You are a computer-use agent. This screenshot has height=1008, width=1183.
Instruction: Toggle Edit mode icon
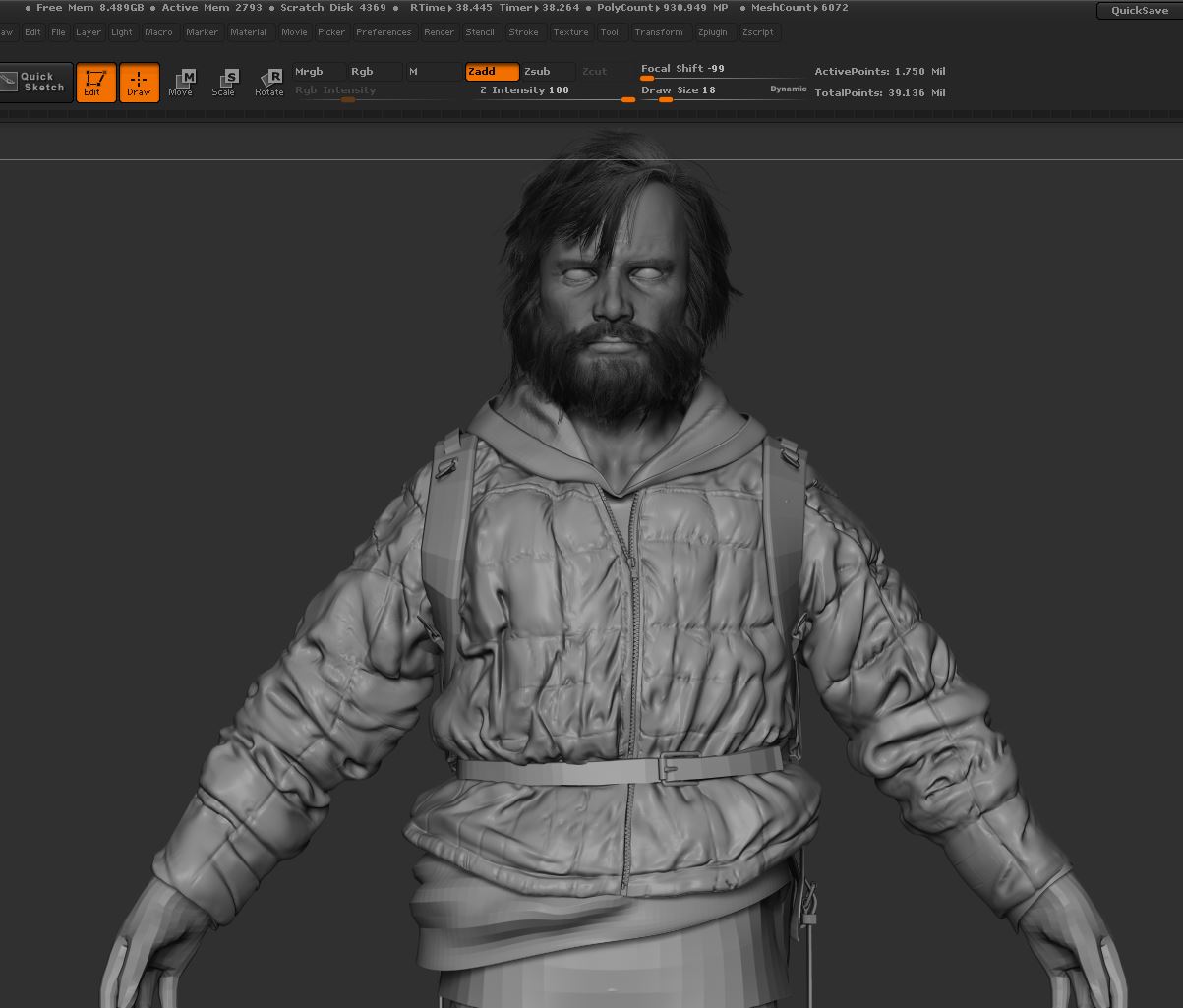(x=95, y=82)
